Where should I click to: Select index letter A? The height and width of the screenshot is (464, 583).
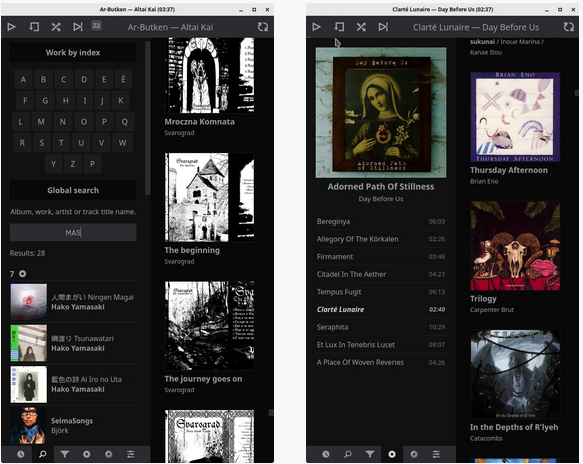tap(23, 79)
